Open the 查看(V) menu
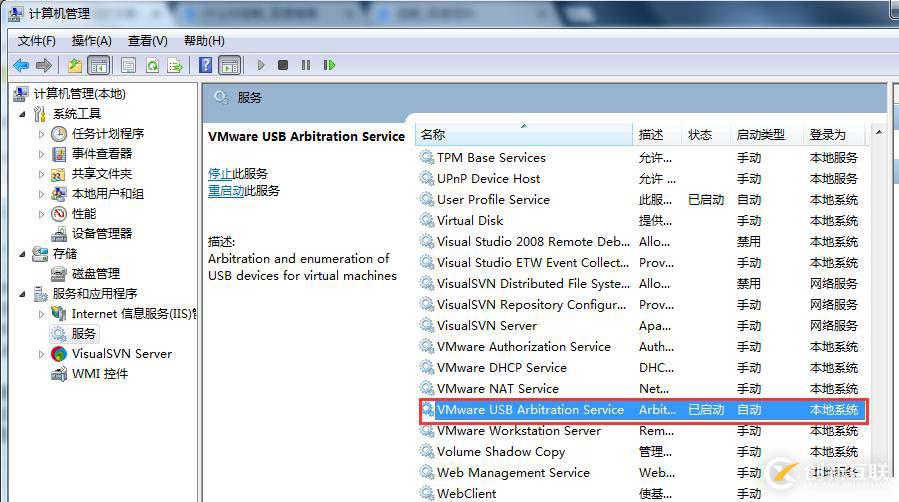This screenshot has width=899, height=502. click(x=147, y=41)
